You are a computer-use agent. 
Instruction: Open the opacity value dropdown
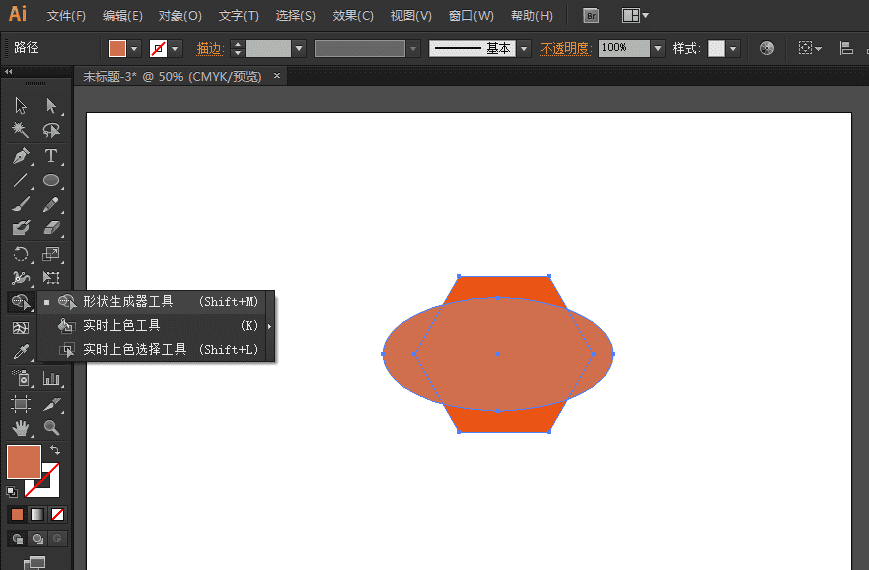point(658,49)
